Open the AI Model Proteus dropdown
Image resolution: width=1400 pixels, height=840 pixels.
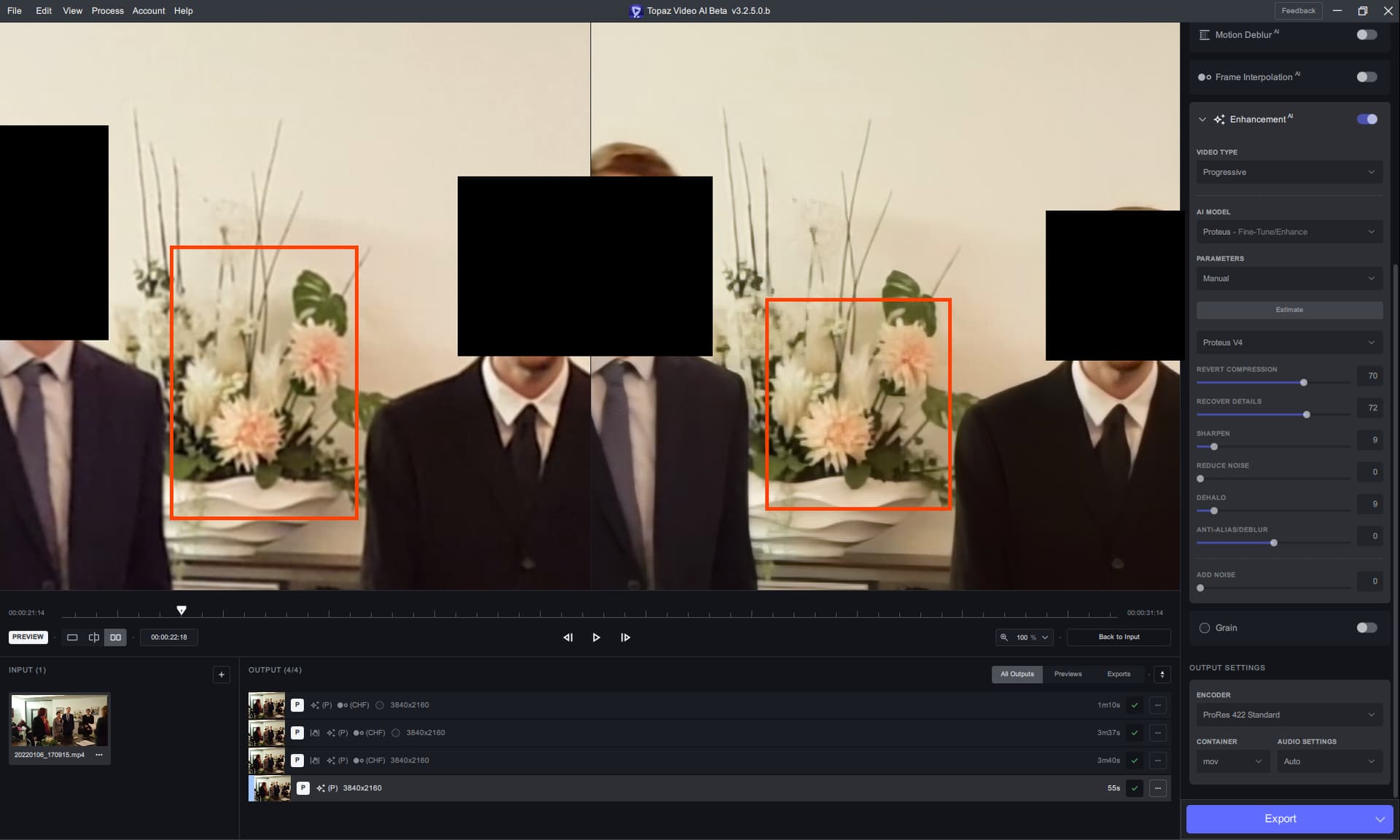pos(1288,232)
